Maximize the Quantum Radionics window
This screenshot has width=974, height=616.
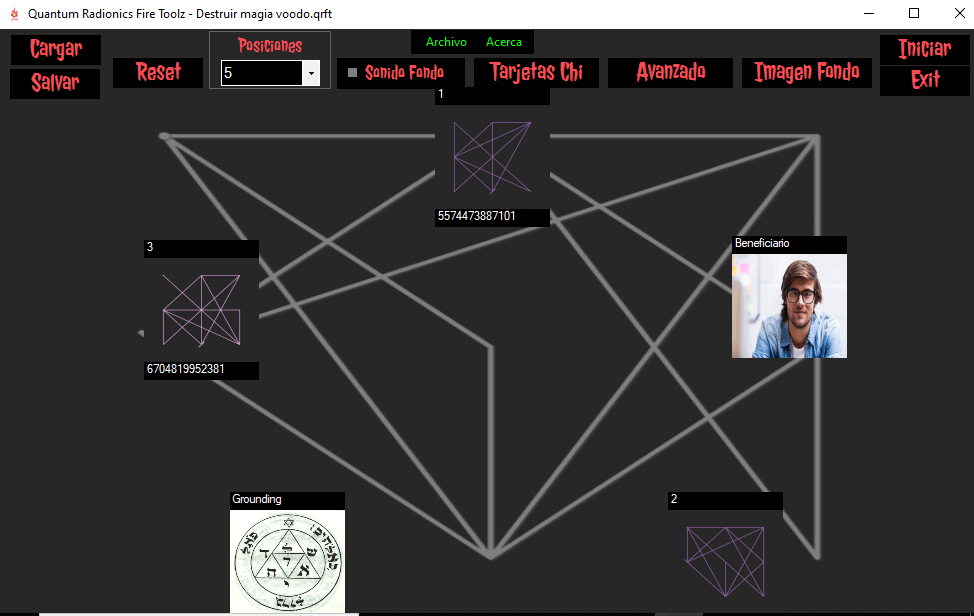[914, 14]
